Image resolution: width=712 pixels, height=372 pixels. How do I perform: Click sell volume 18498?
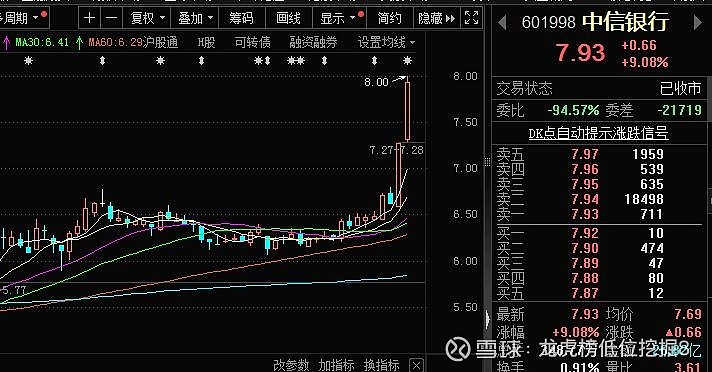643,199
